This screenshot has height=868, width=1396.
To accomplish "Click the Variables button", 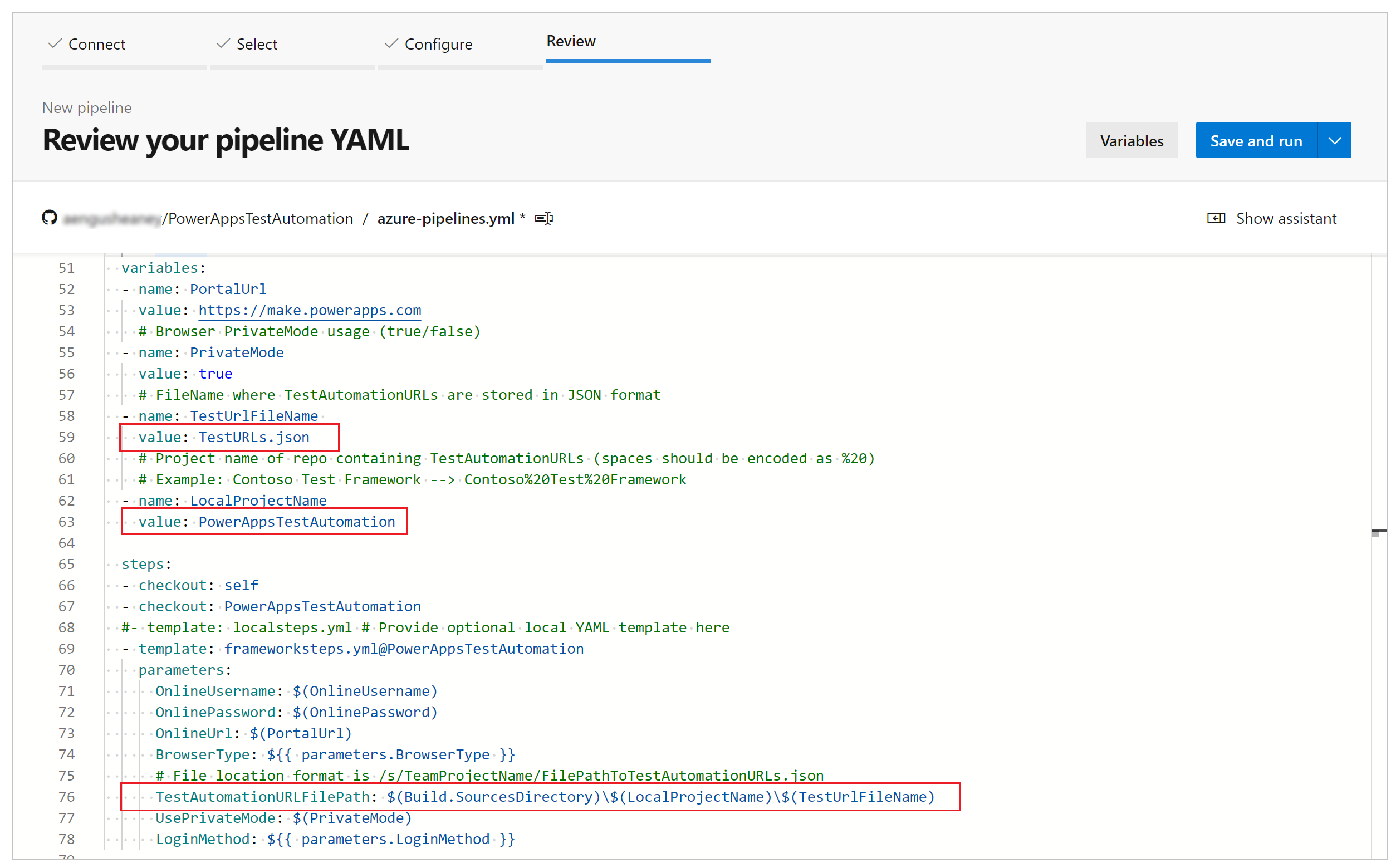I will coord(1130,141).
